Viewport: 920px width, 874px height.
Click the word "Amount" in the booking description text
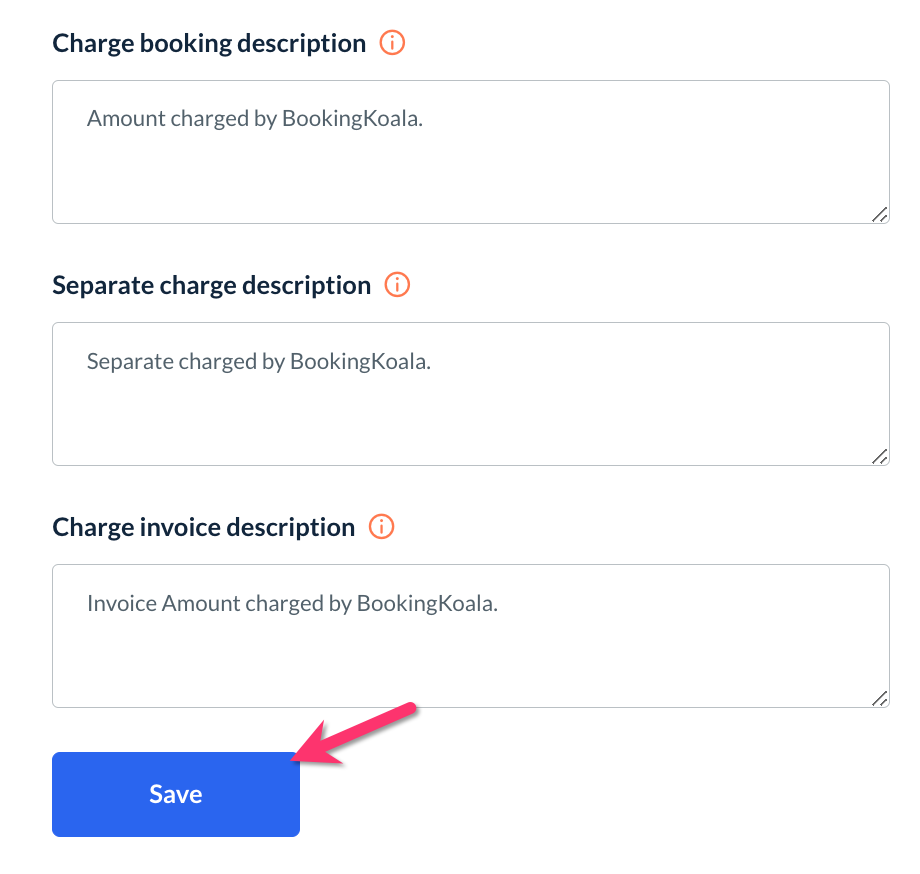pos(126,118)
